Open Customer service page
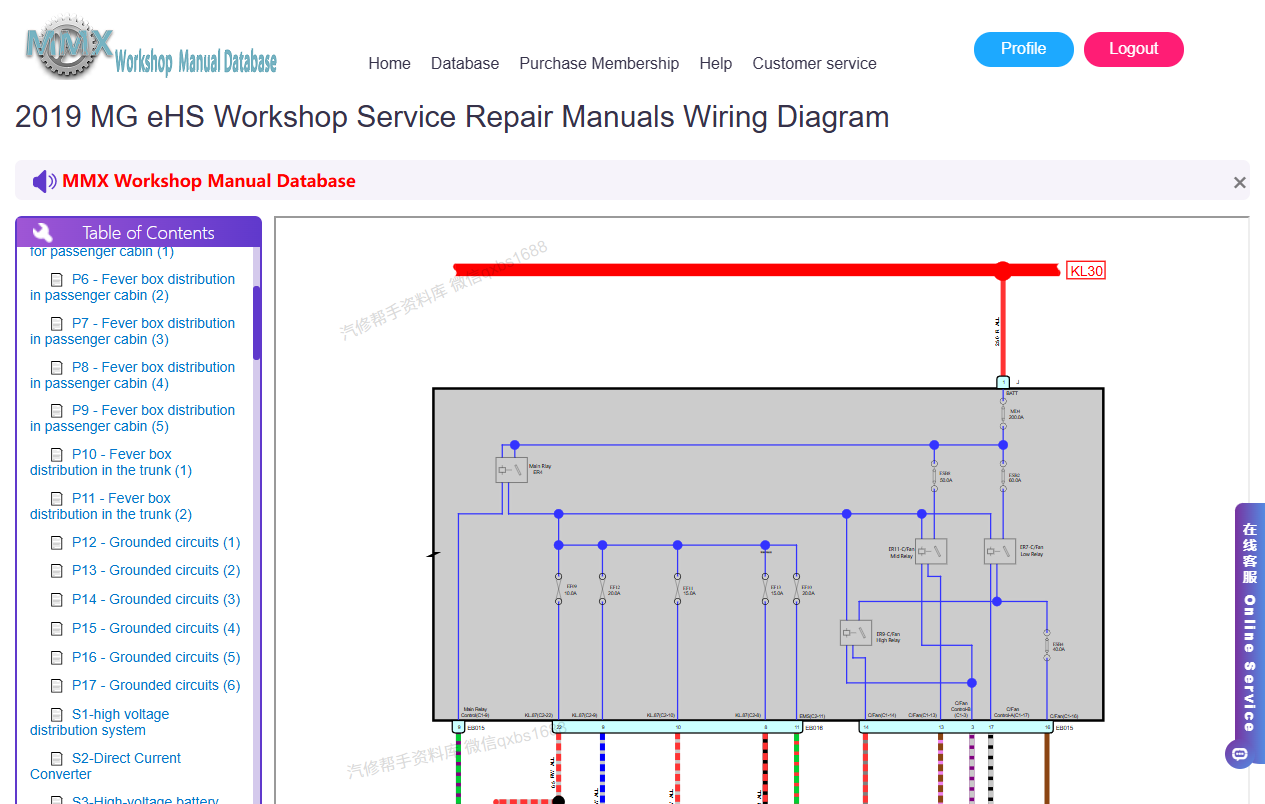This screenshot has width=1265, height=804. point(814,63)
